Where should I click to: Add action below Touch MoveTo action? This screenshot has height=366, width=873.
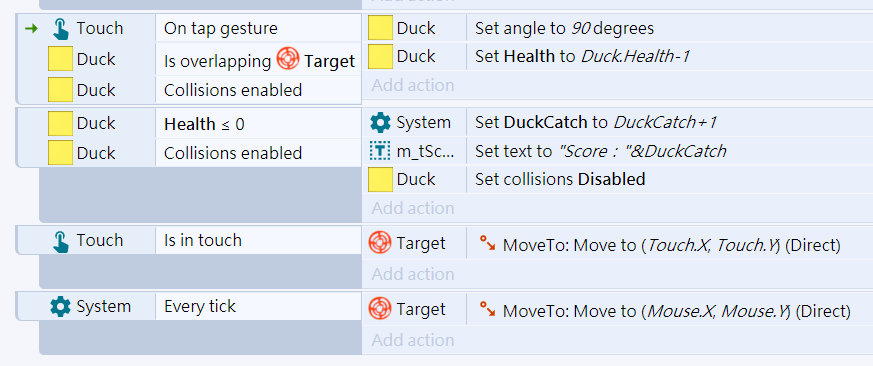(413, 274)
